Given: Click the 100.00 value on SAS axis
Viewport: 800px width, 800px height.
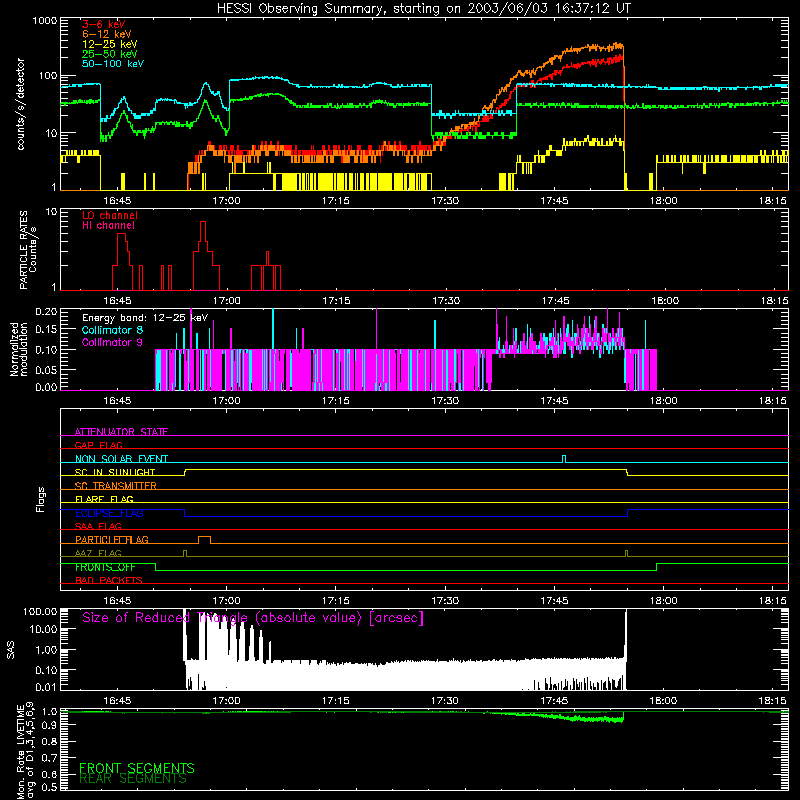Looking at the screenshot, I should (40, 612).
